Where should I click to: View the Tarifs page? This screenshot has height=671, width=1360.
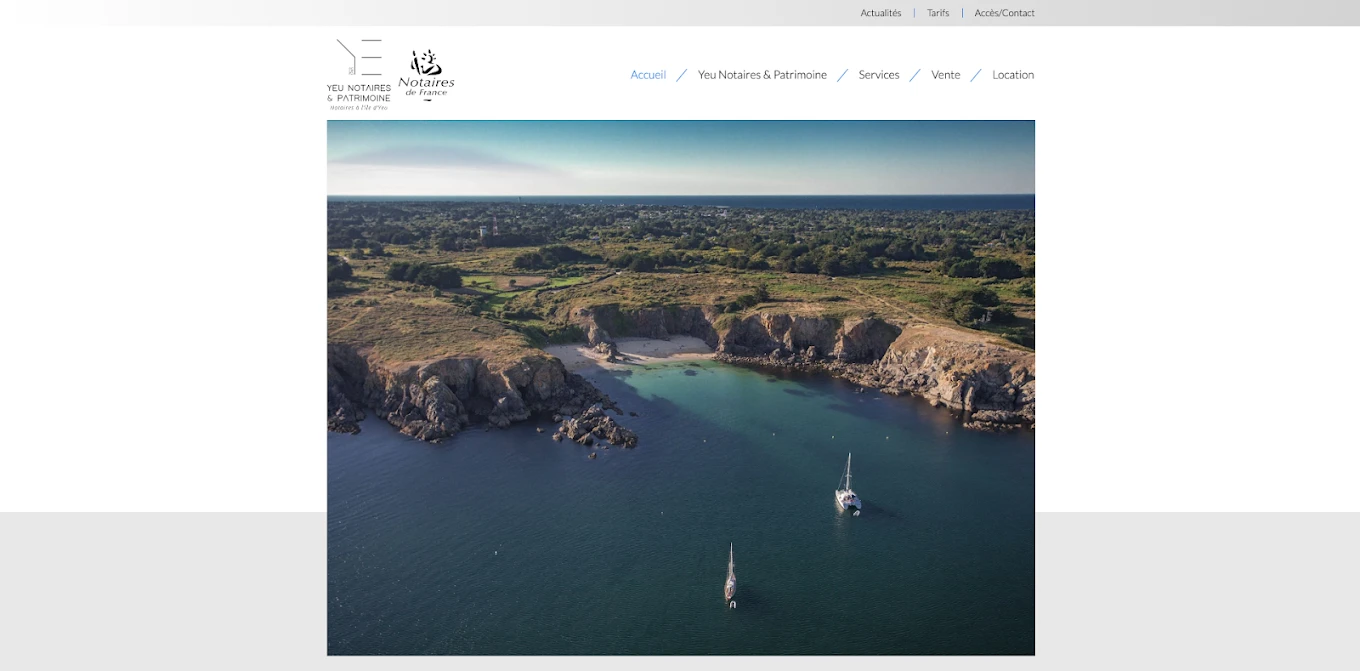938,12
